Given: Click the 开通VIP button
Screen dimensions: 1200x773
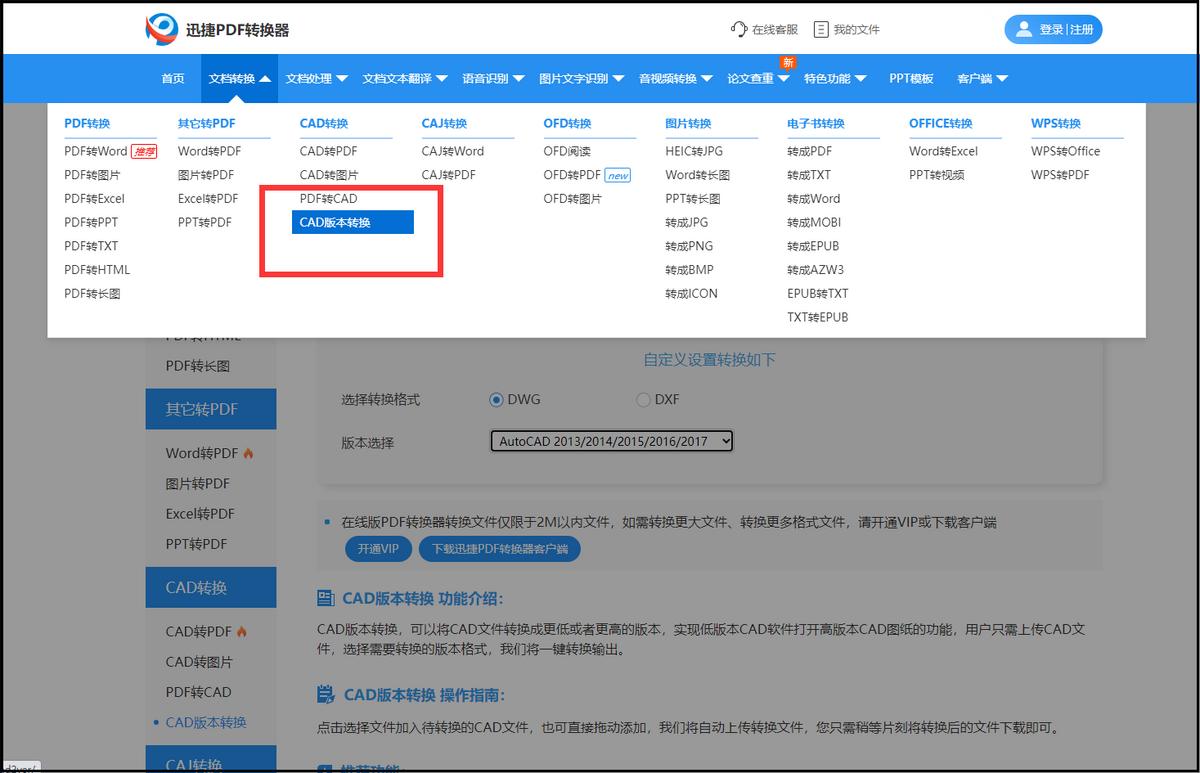Looking at the screenshot, I should click(x=378, y=548).
